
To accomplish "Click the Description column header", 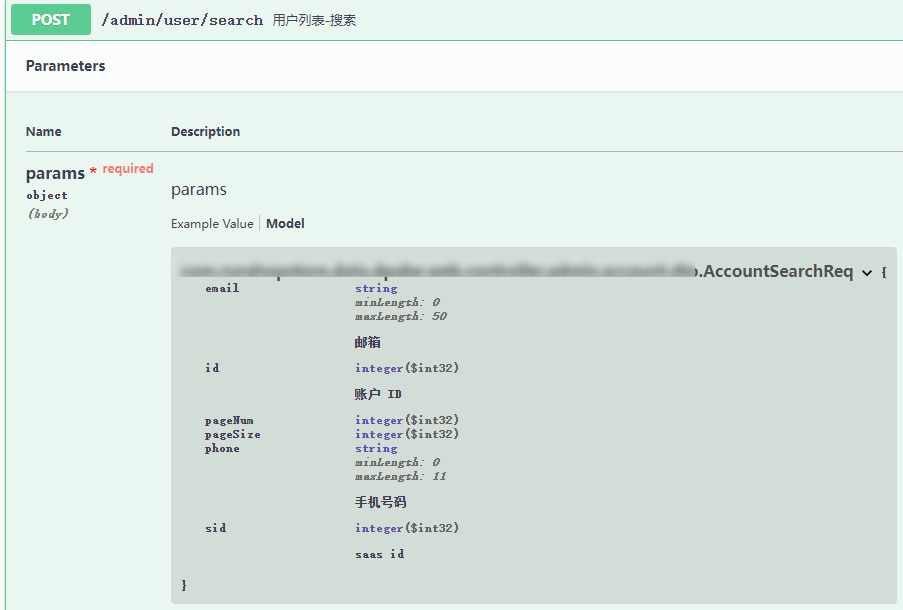I will [x=205, y=132].
